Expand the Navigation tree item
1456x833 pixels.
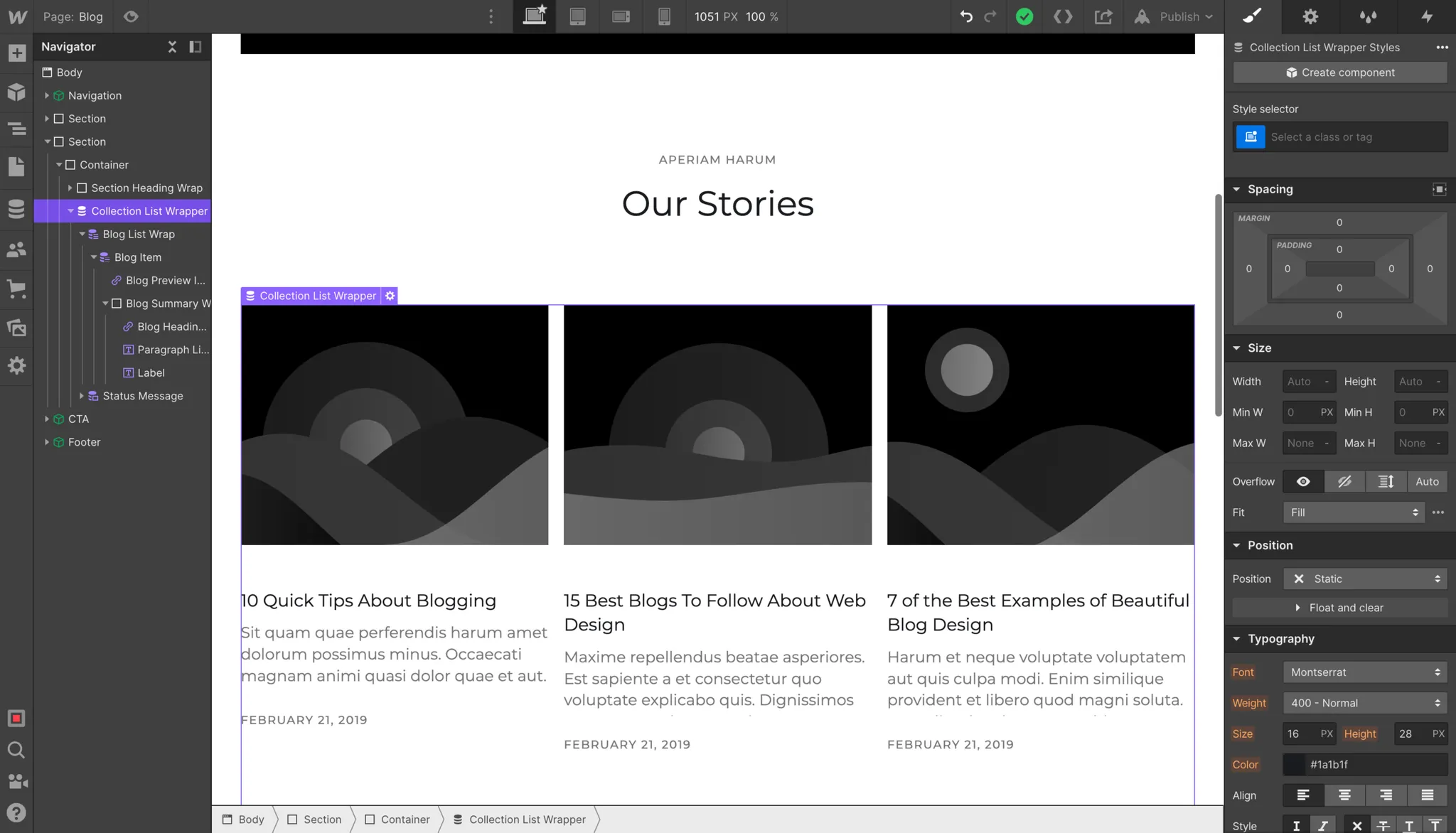click(47, 95)
